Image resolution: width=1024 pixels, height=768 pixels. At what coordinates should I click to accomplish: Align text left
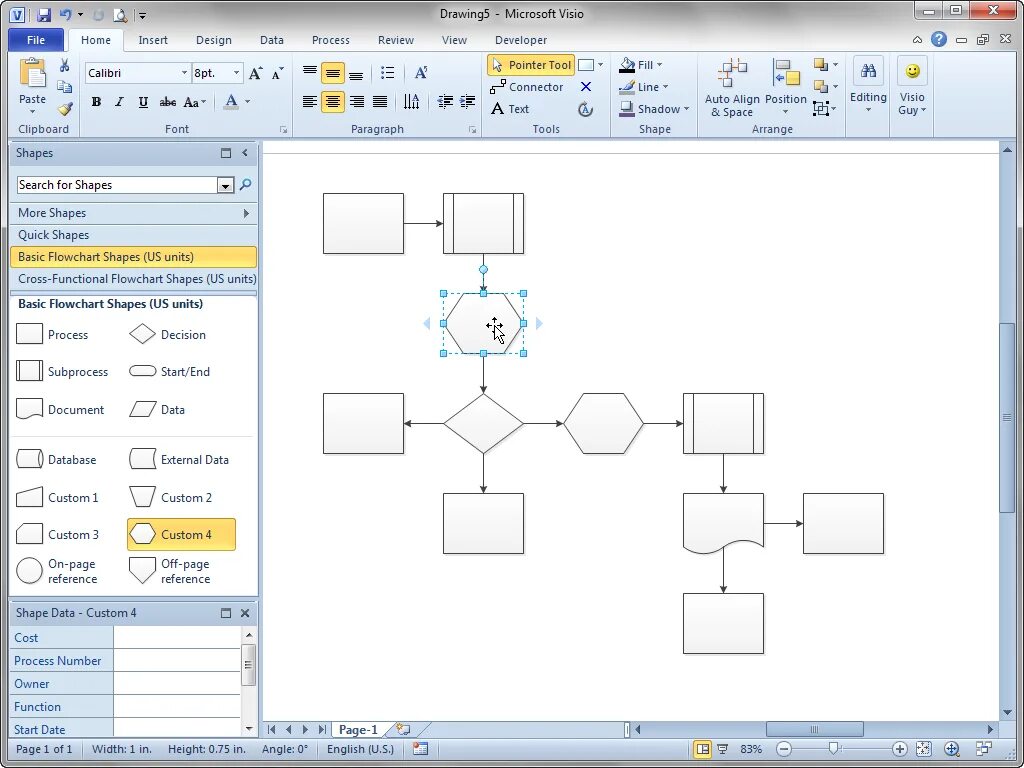[310, 101]
